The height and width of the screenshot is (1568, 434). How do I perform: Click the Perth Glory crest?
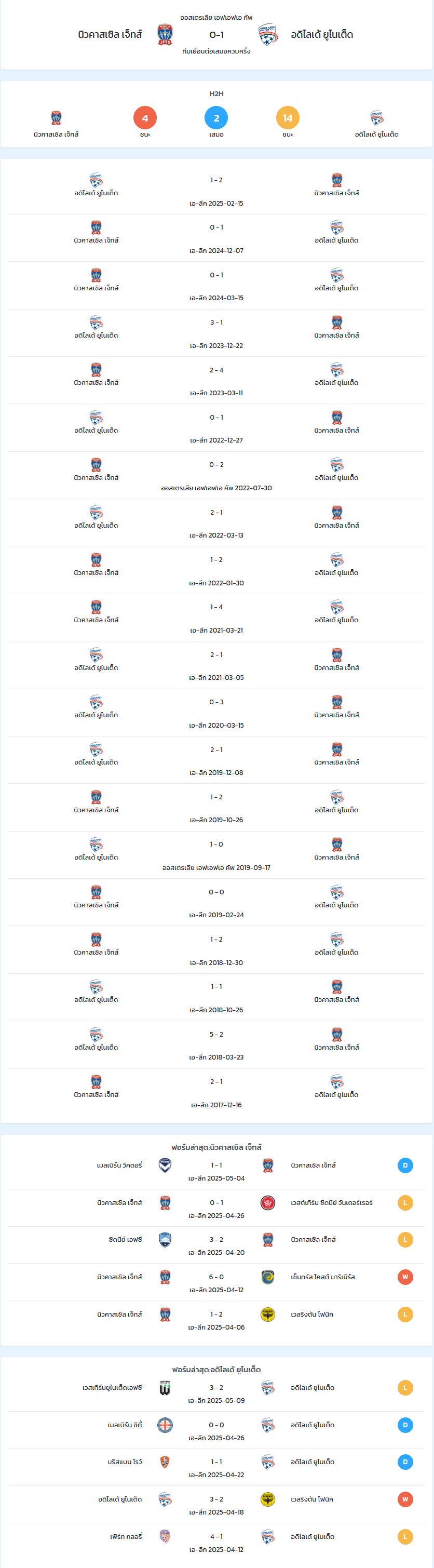click(165, 1536)
